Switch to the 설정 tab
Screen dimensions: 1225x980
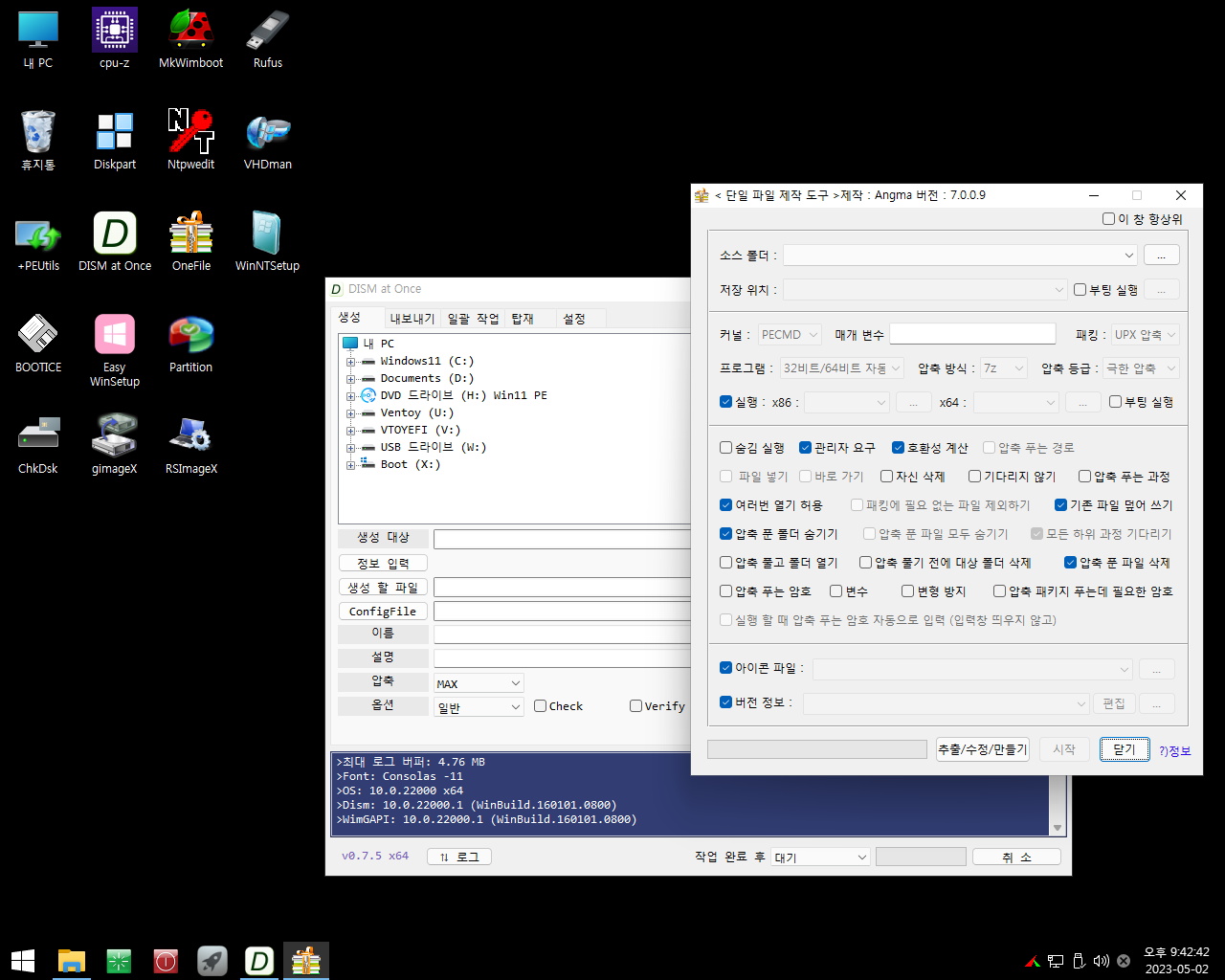(574, 319)
